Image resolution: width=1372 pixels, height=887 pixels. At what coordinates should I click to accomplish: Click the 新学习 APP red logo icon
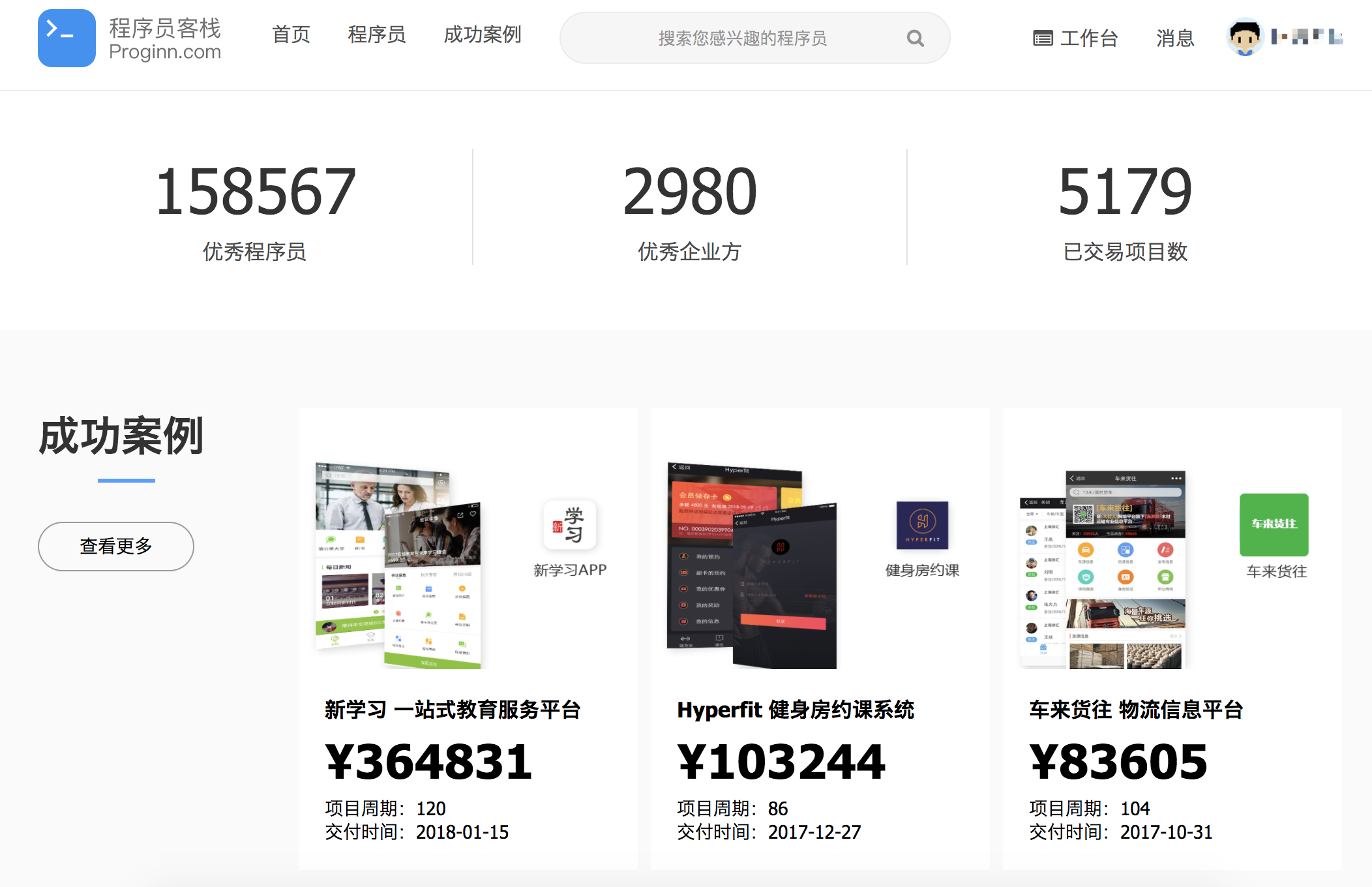[x=570, y=526]
